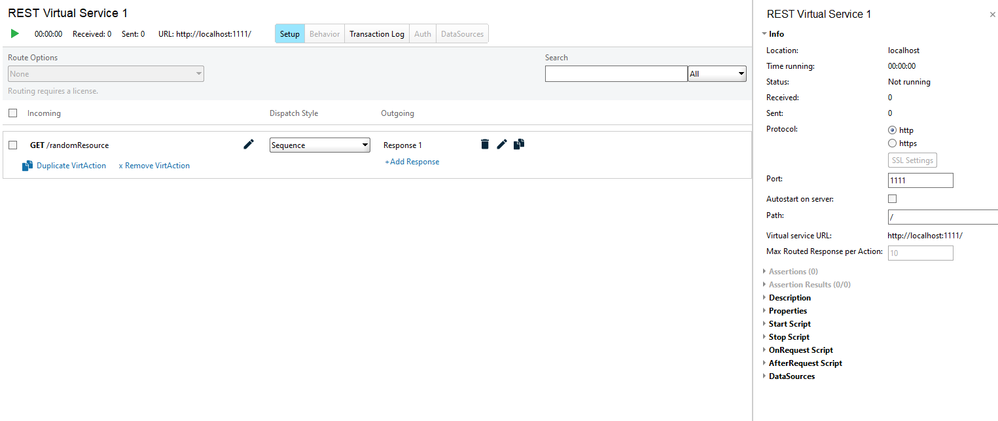Screen dimensions: 998x421
Task: Open the search filter All dropdown
Action: point(717,74)
